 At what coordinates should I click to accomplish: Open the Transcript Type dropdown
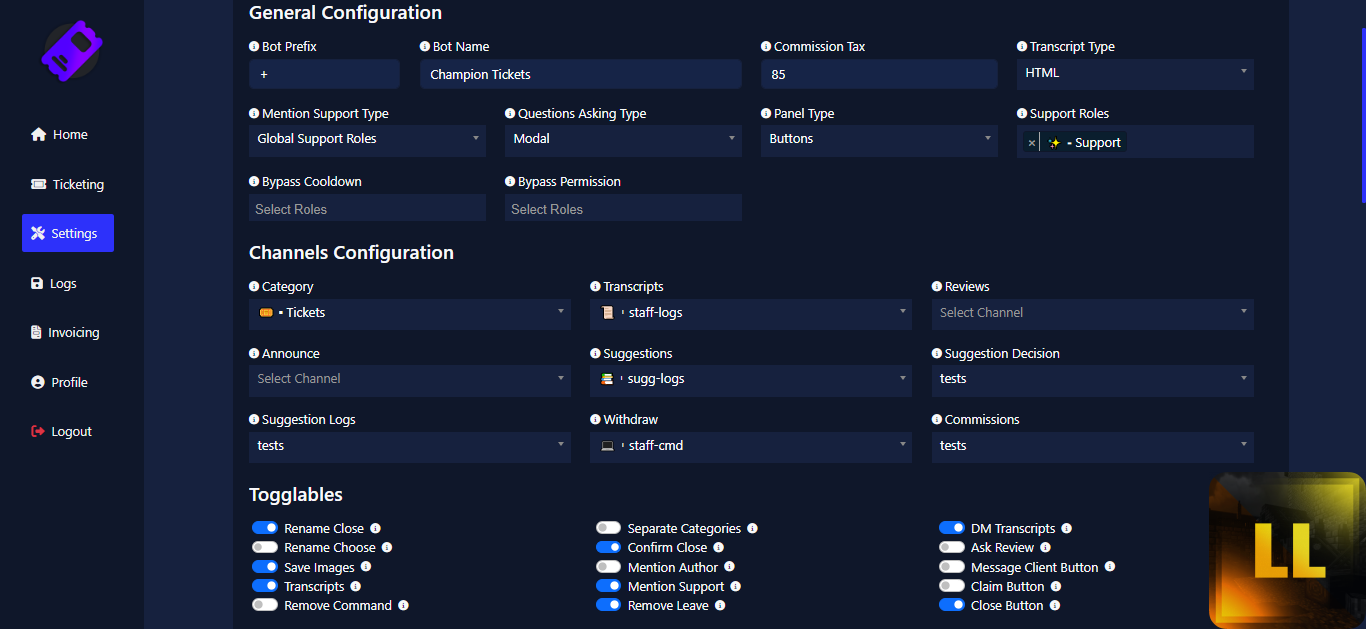click(x=1134, y=73)
